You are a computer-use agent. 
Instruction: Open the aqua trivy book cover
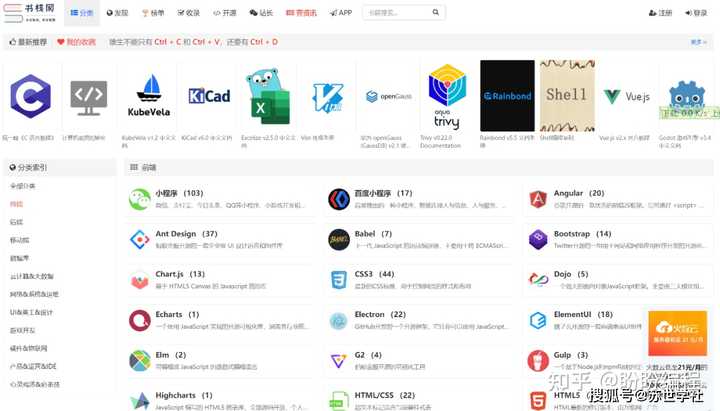447,96
